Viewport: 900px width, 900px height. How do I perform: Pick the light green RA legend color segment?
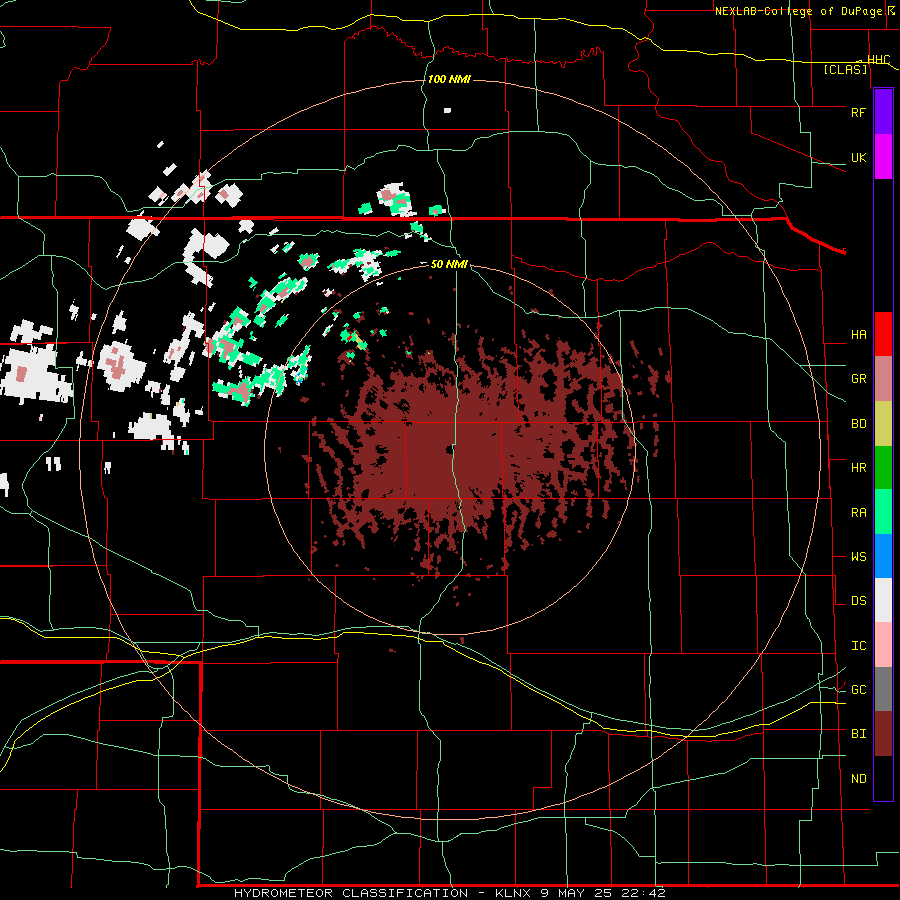(883, 512)
